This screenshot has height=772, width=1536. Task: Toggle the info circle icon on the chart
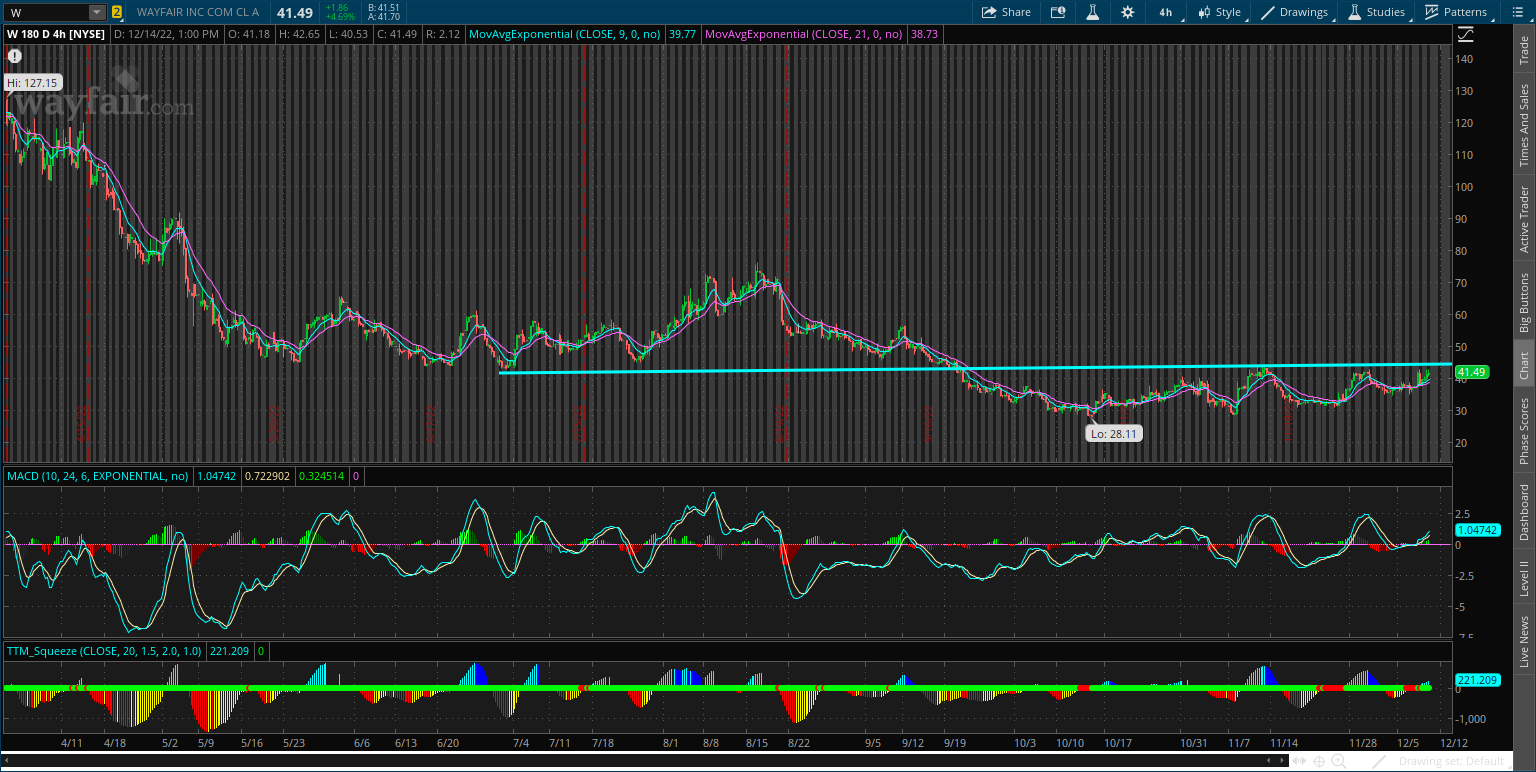point(14,56)
